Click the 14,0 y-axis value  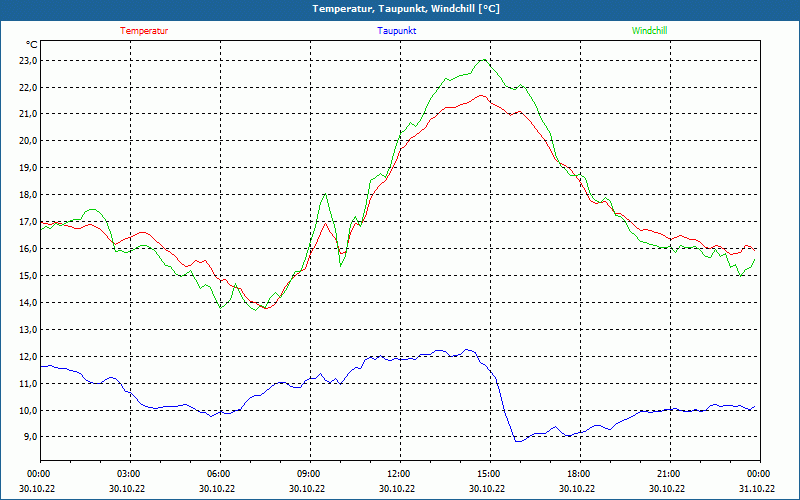click(29, 303)
